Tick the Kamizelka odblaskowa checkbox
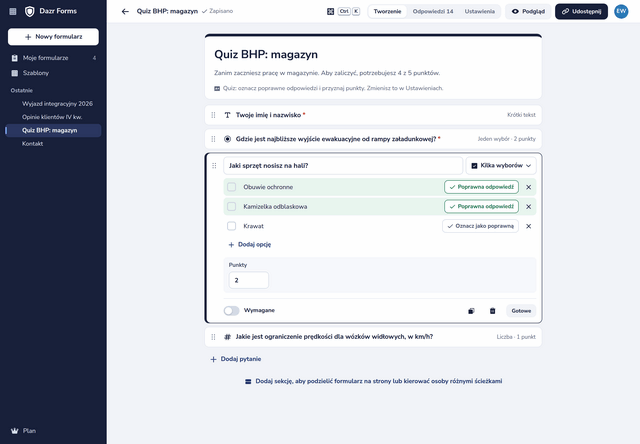640x444 pixels. pos(231,206)
